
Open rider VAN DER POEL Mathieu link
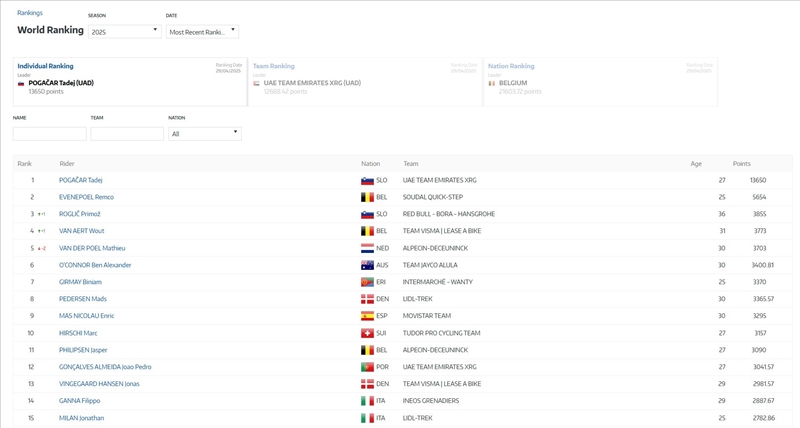[x=92, y=248]
